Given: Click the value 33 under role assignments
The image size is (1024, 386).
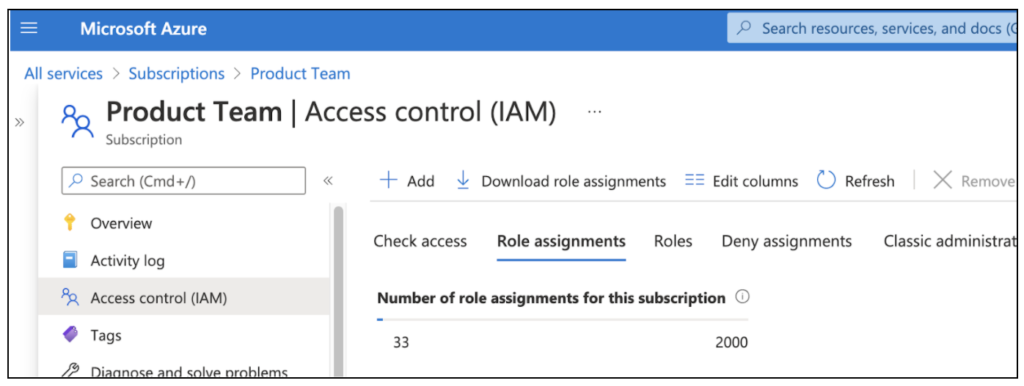Looking at the screenshot, I should coord(401,343).
